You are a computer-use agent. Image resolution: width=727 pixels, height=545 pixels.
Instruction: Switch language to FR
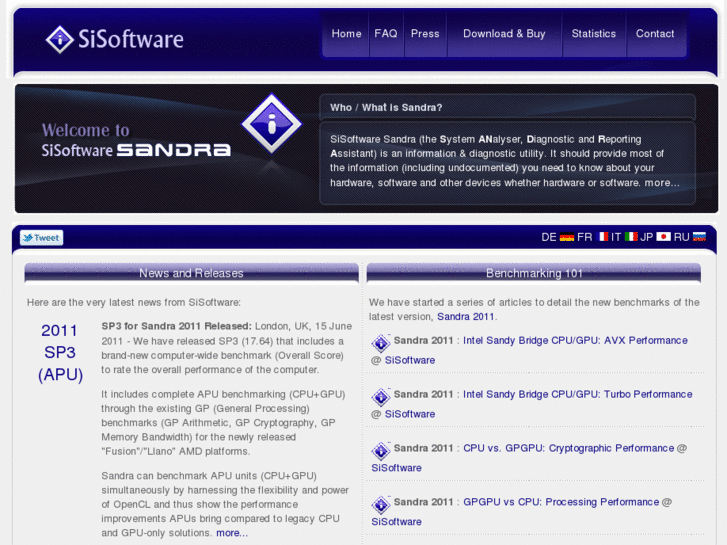584,237
